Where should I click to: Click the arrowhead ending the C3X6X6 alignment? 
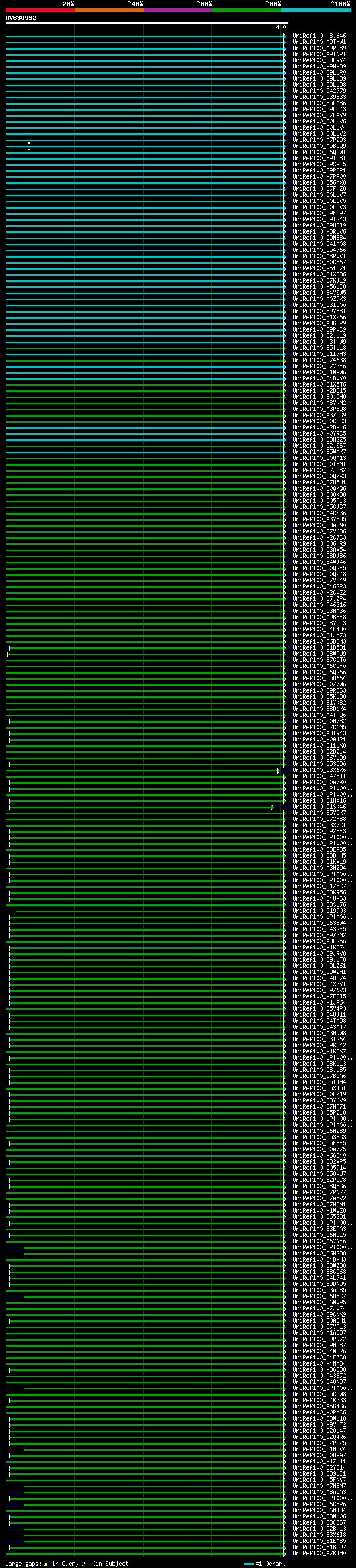click(279, 770)
